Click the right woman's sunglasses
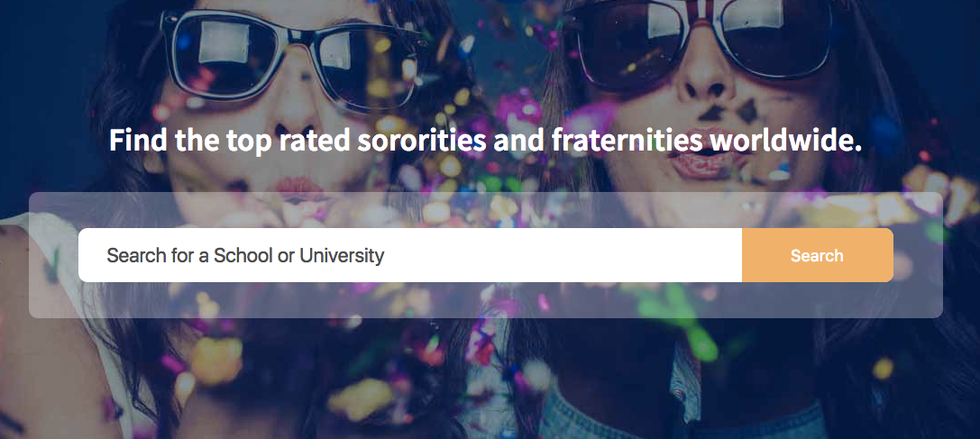 [700, 45]
